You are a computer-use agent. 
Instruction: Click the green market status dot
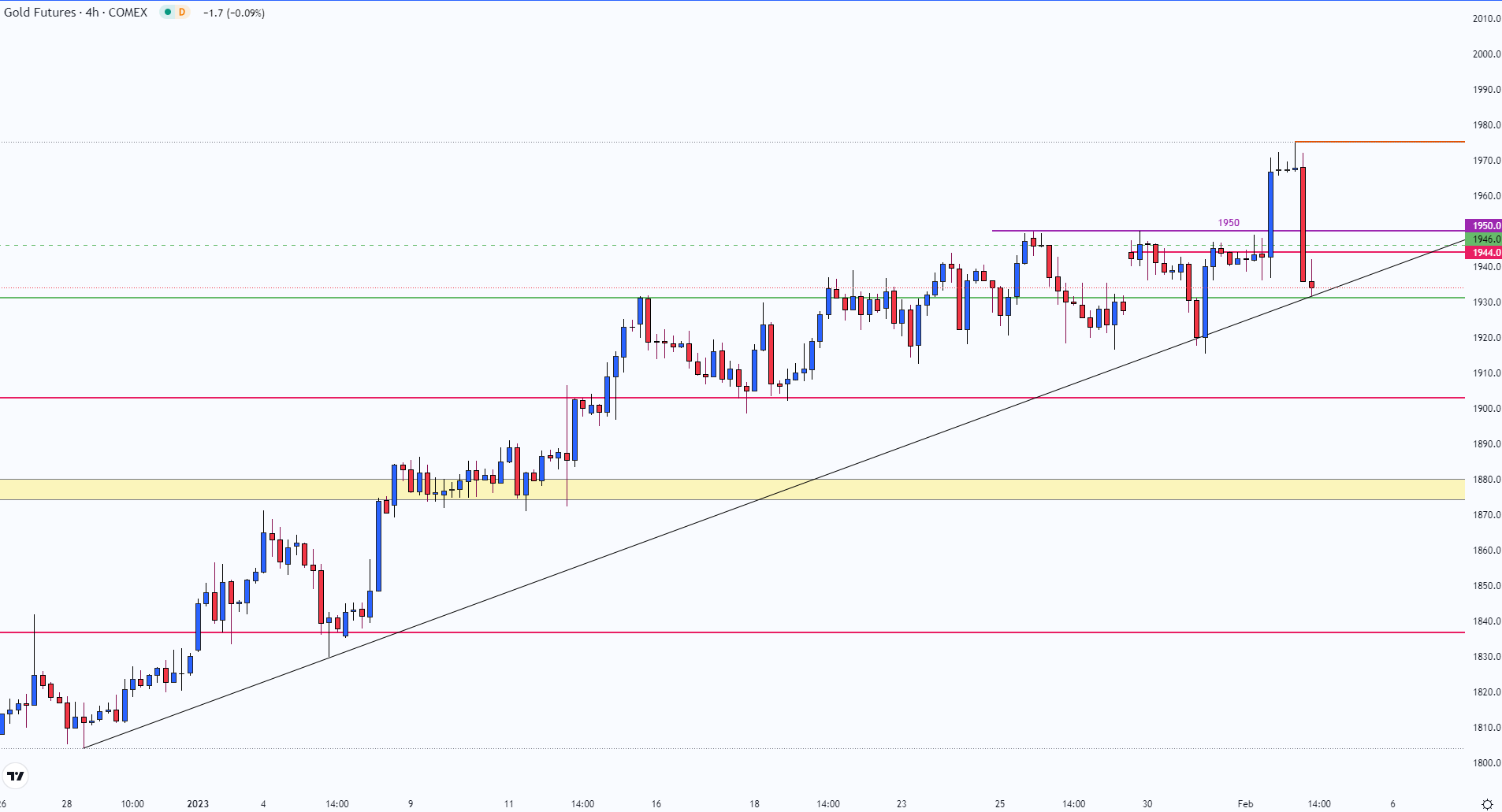[168, 13]
